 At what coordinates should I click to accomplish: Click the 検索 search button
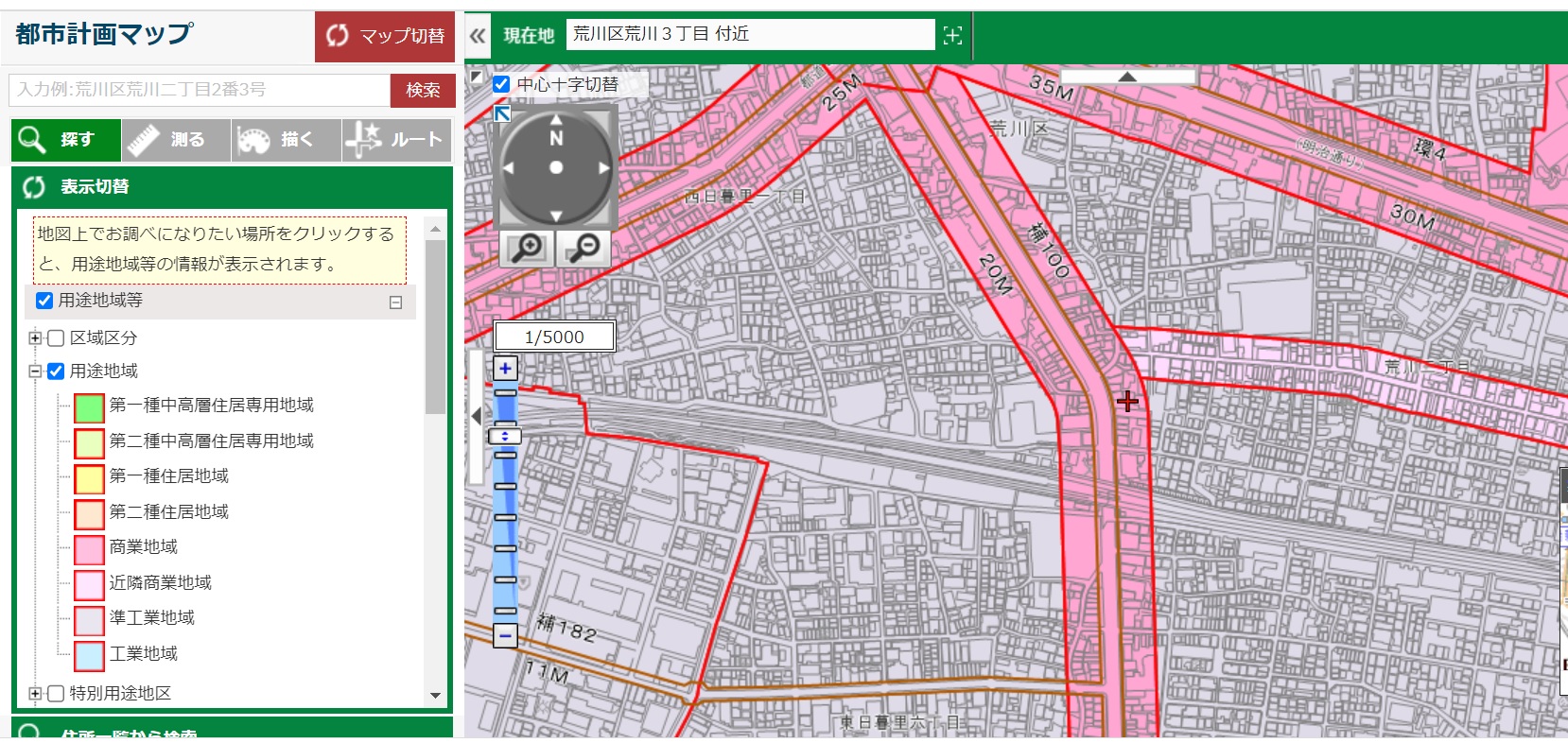[x=423, y=90]
